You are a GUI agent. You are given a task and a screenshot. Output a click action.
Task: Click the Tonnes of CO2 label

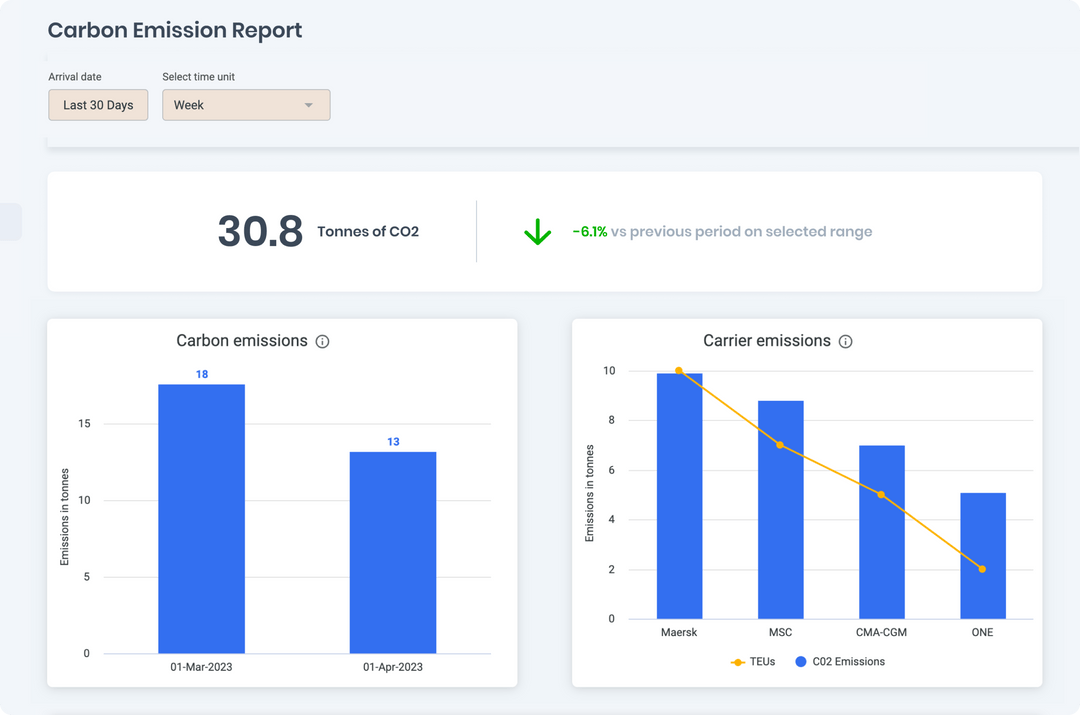click(368, 231)
